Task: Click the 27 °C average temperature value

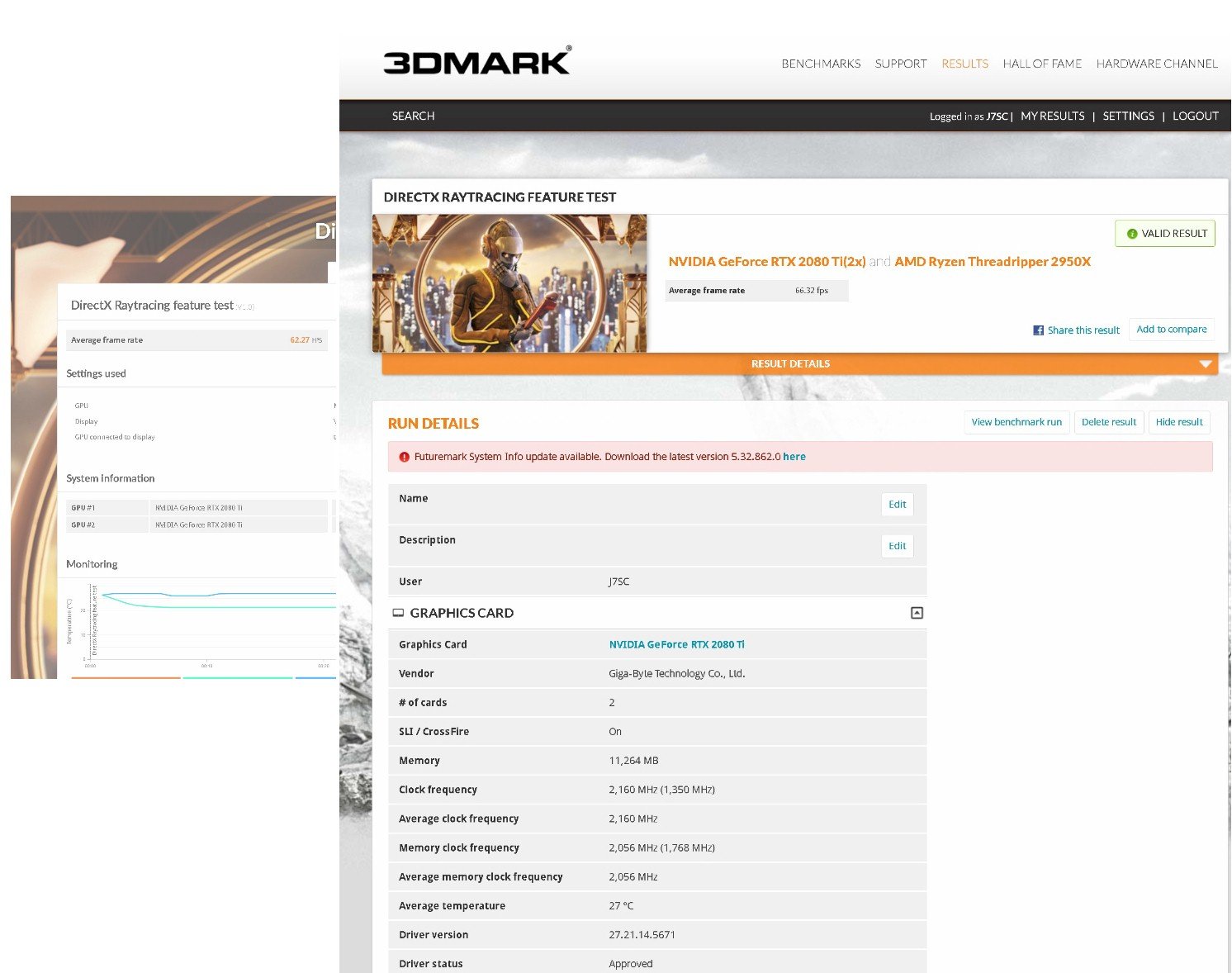Action: (621, 906)
